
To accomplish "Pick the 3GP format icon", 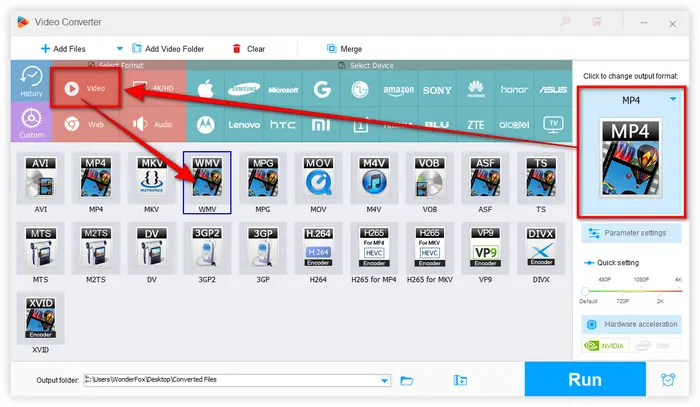I will click(263, 248).
